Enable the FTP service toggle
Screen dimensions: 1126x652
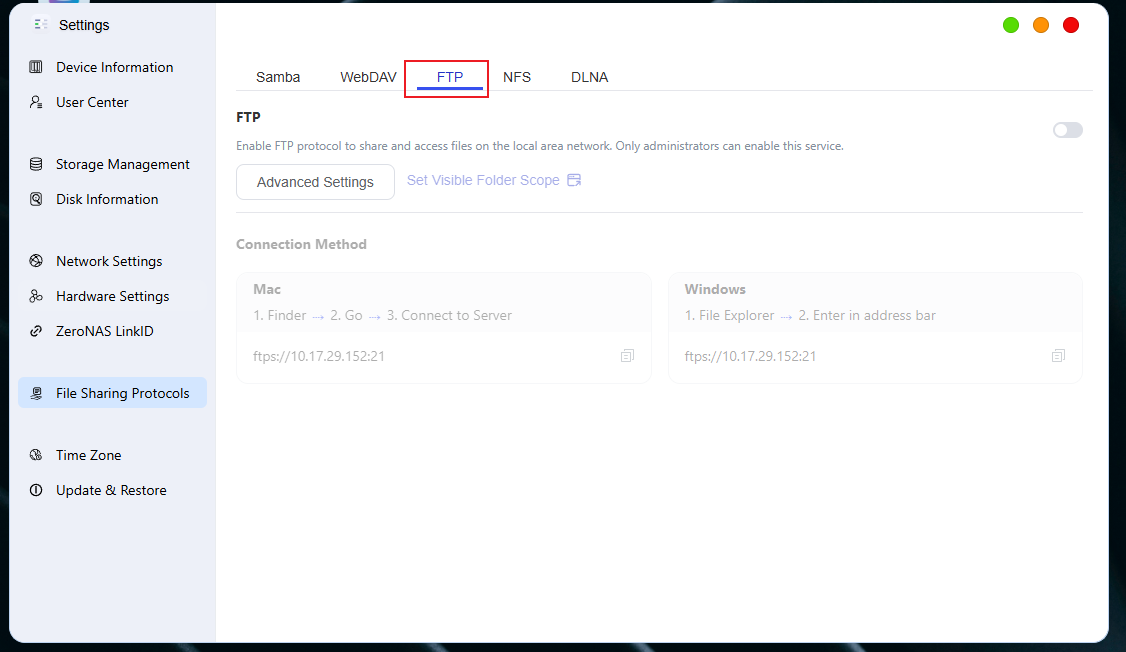point(1068,130)
